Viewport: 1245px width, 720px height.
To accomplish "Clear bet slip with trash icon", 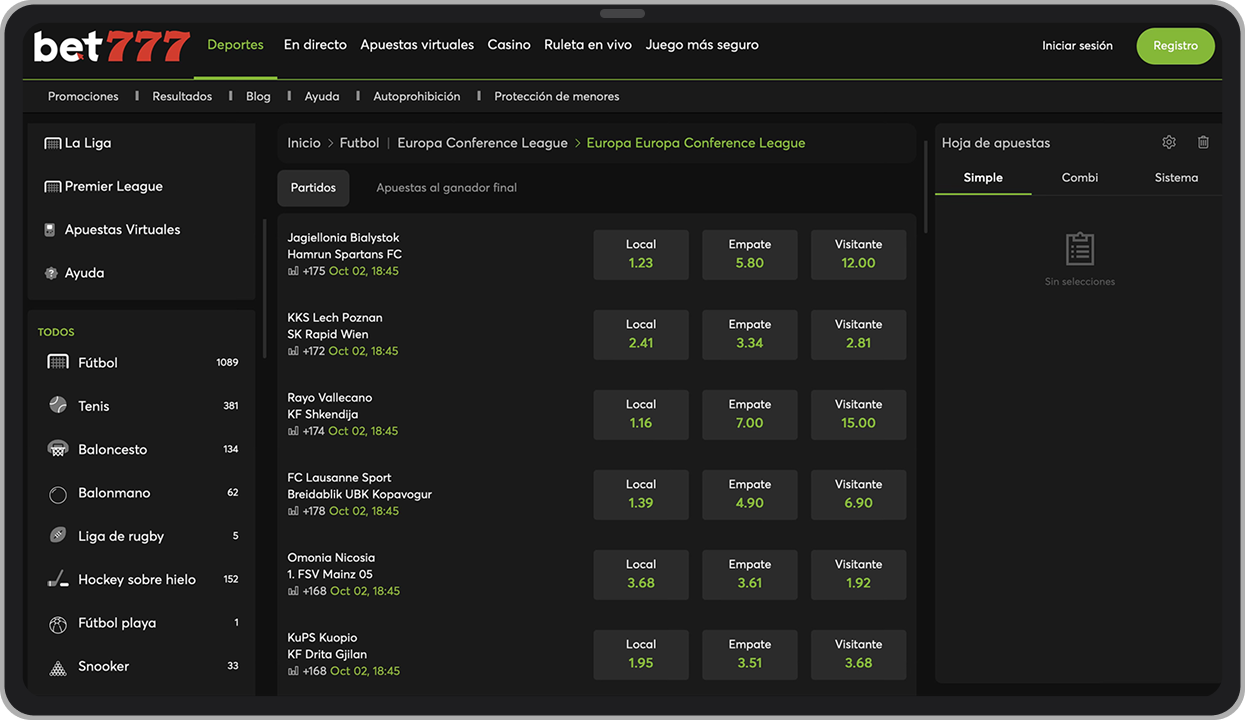I will (1203, 143).
